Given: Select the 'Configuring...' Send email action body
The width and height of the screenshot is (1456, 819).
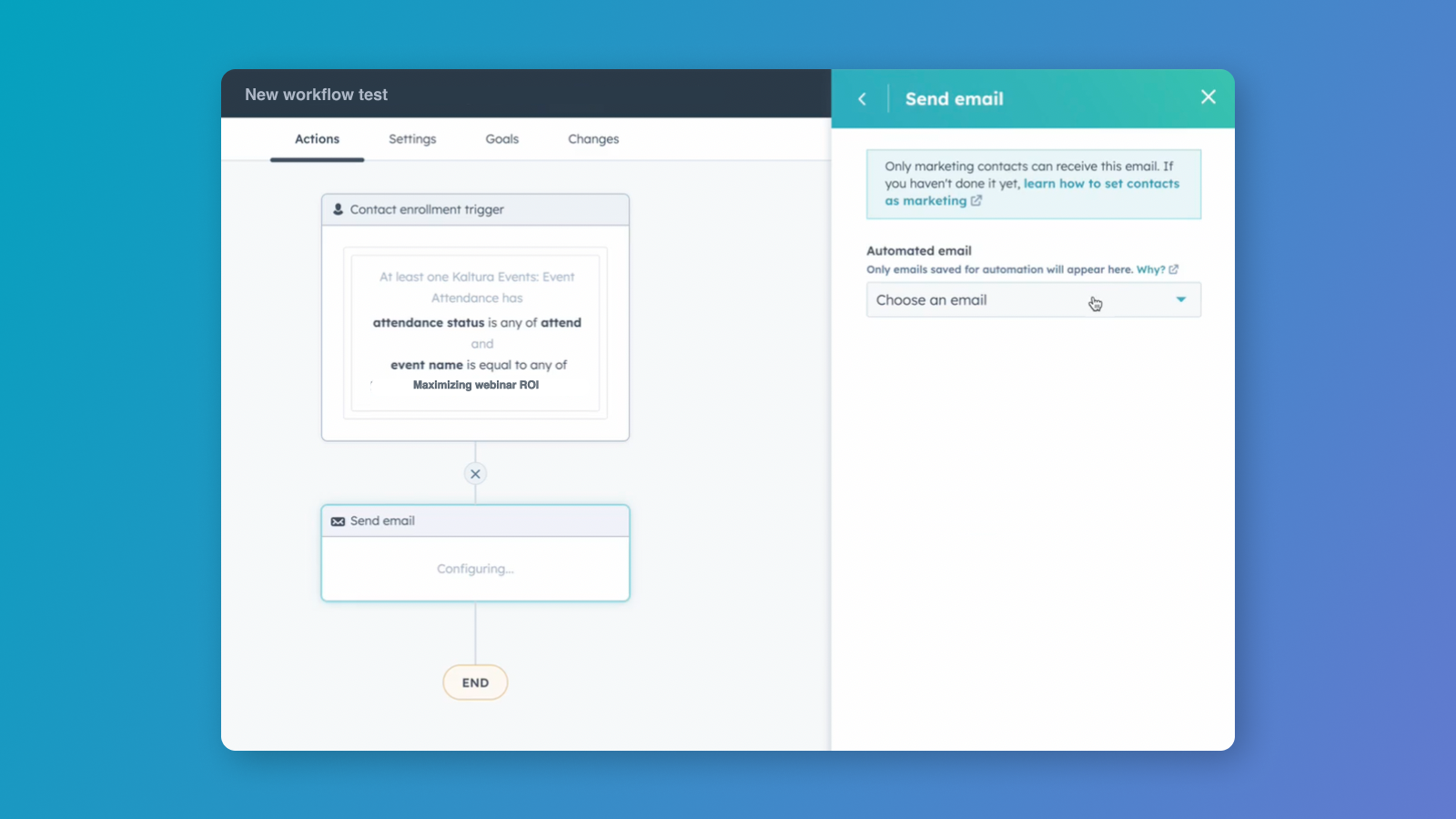Looking at the screenshot, I should tap(475, 569).
